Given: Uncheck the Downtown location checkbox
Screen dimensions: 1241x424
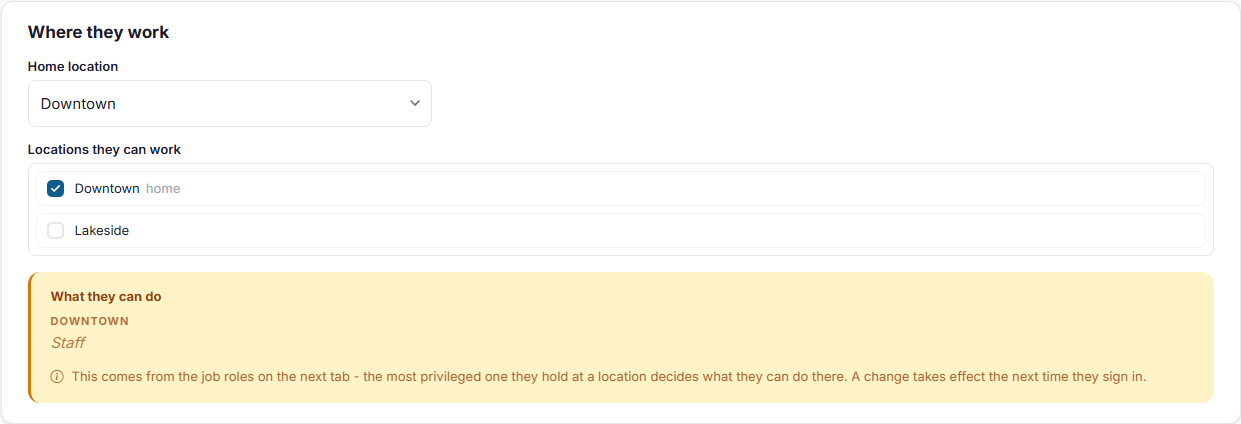Looking at the screenshot, I should click(56, 188).
